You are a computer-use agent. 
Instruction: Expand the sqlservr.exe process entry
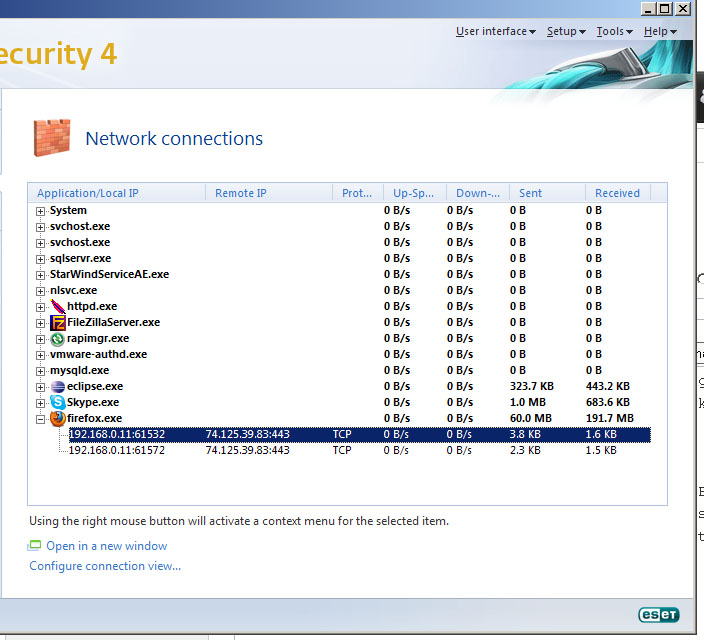[41, 259]
